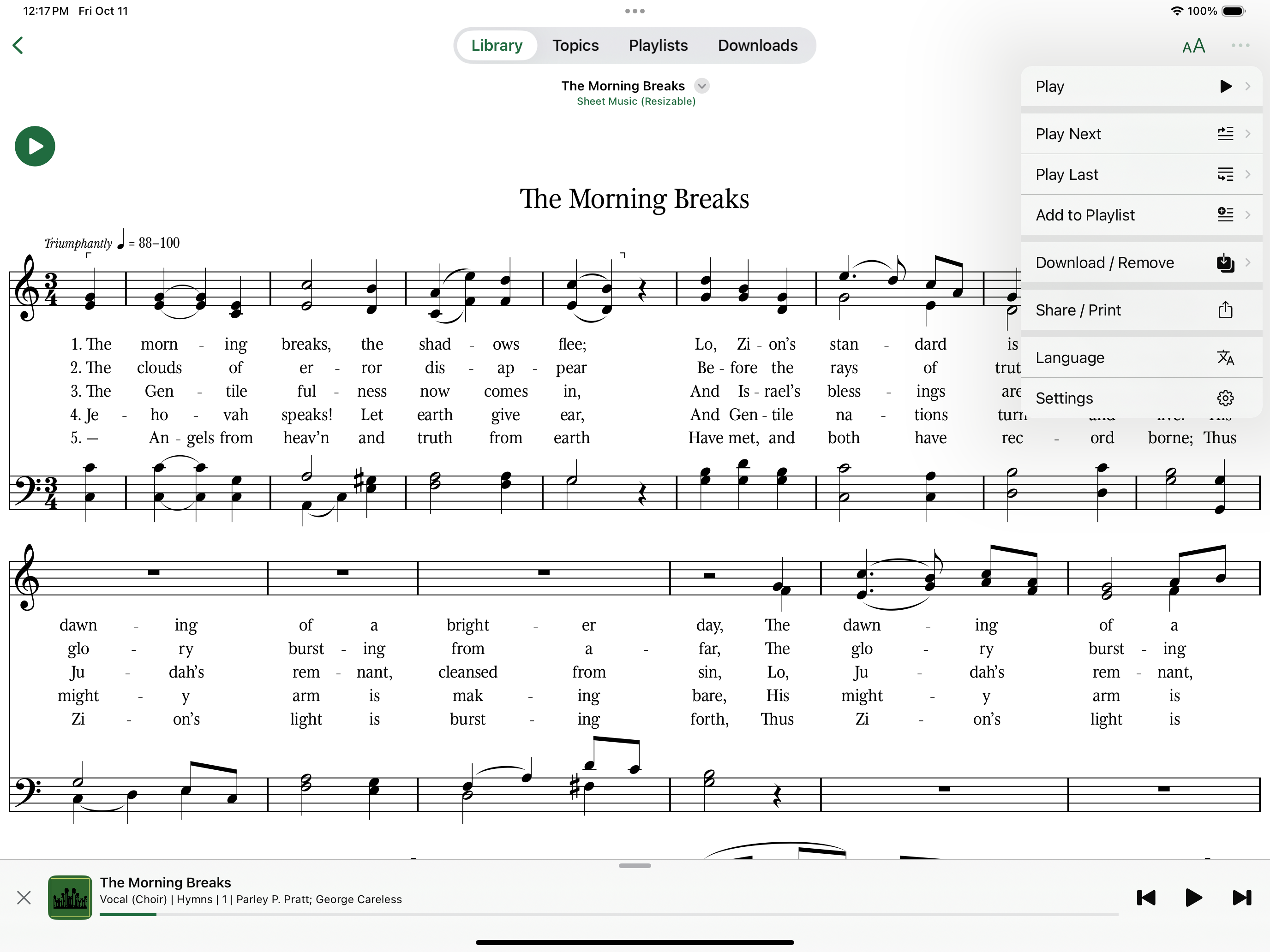Expand the Play Last row chevron
Viewport: 1270px width, 952px height.
click(x=1247, y=174)
